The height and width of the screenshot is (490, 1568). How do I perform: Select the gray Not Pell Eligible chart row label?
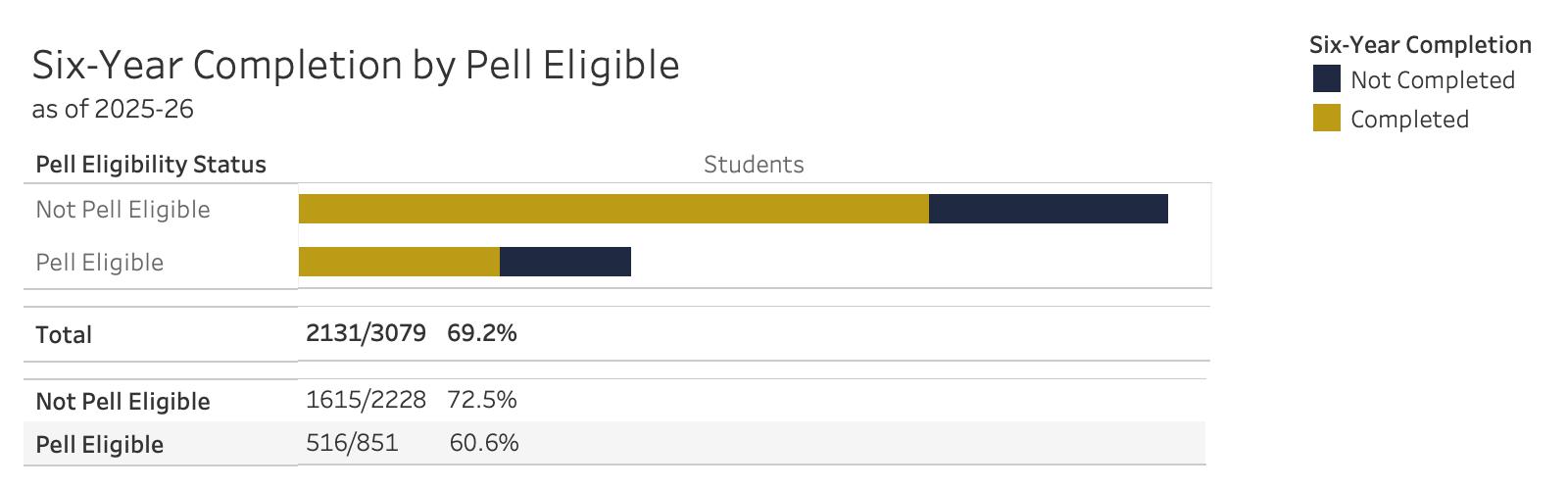click(122, 210)
